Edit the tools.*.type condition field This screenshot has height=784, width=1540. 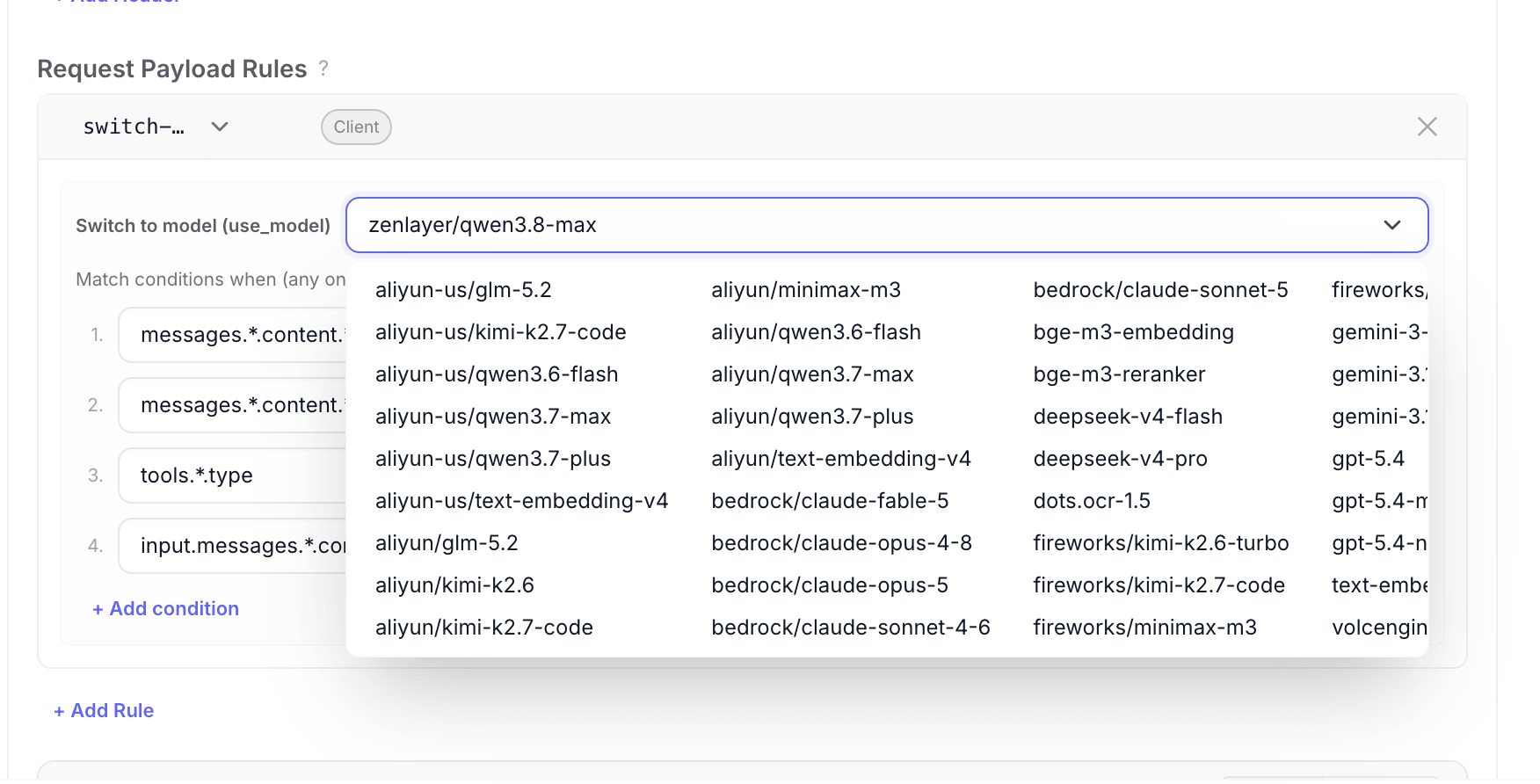click(x=233, y=475)
